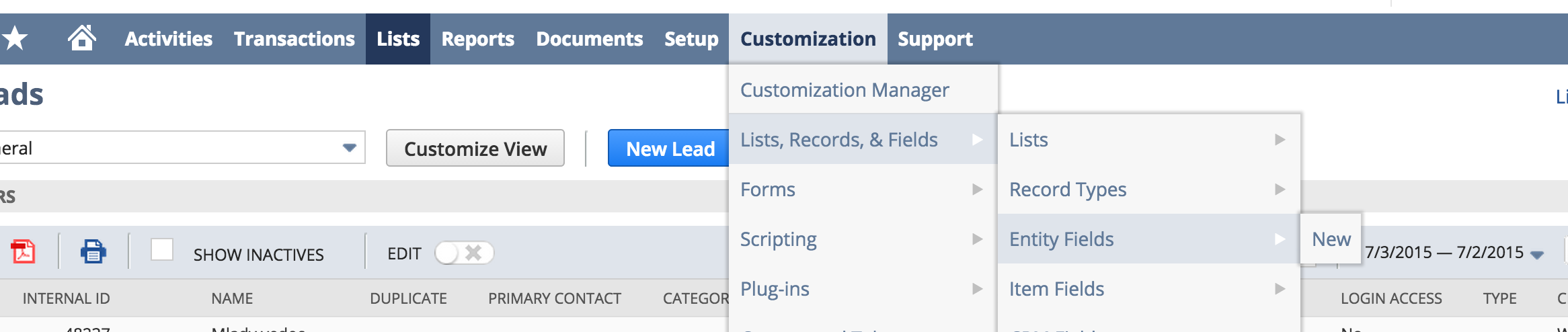Click the Customize View button

[x=475, y=148]
